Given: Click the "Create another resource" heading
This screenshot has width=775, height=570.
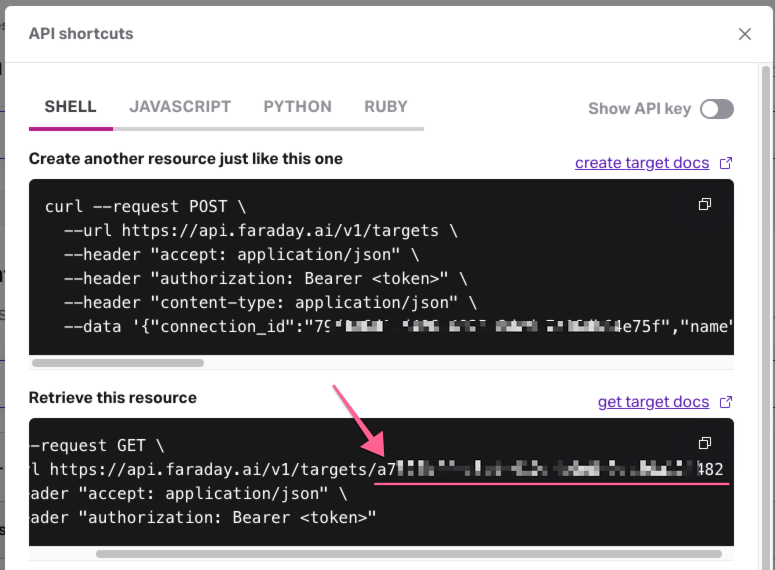Looking at the screenshot, I should [185, 159].
